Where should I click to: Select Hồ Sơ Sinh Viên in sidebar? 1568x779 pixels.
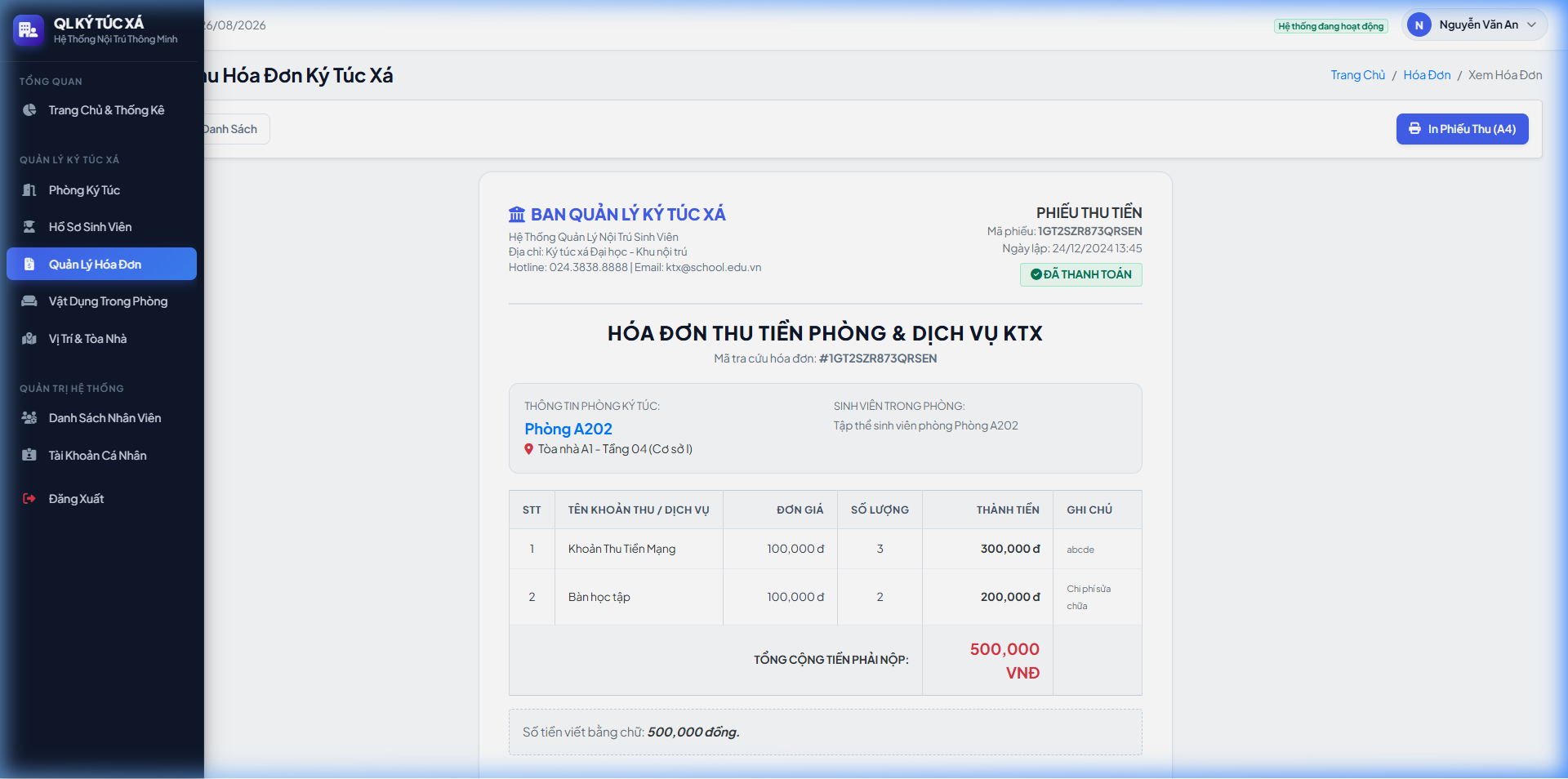click(x=102, y=227)
